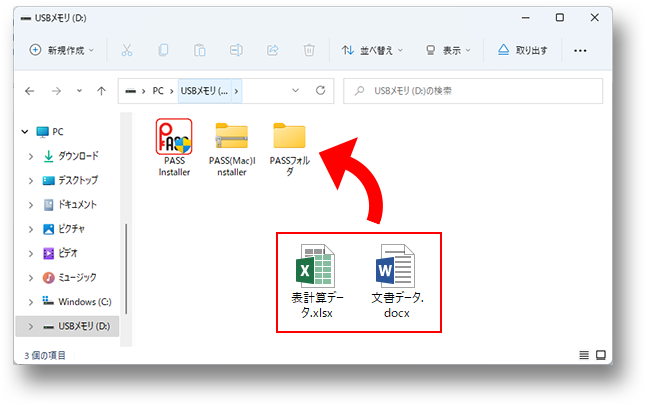This screenshot has width=647, height=406.
Task: Click the navigation pane scrollbar
Action: point(126,269)
